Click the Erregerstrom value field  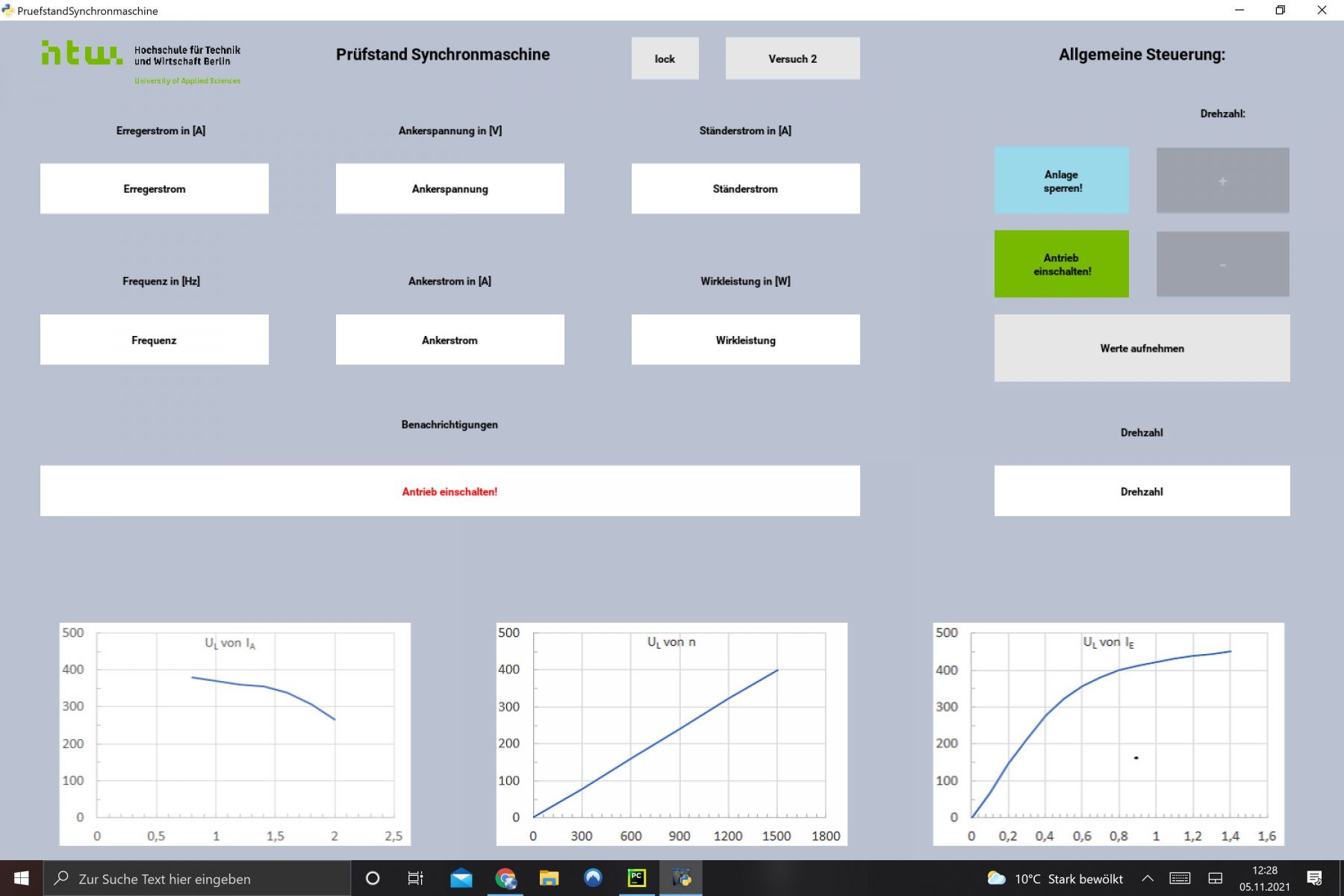pyautogui.click(x=155, y=189)
